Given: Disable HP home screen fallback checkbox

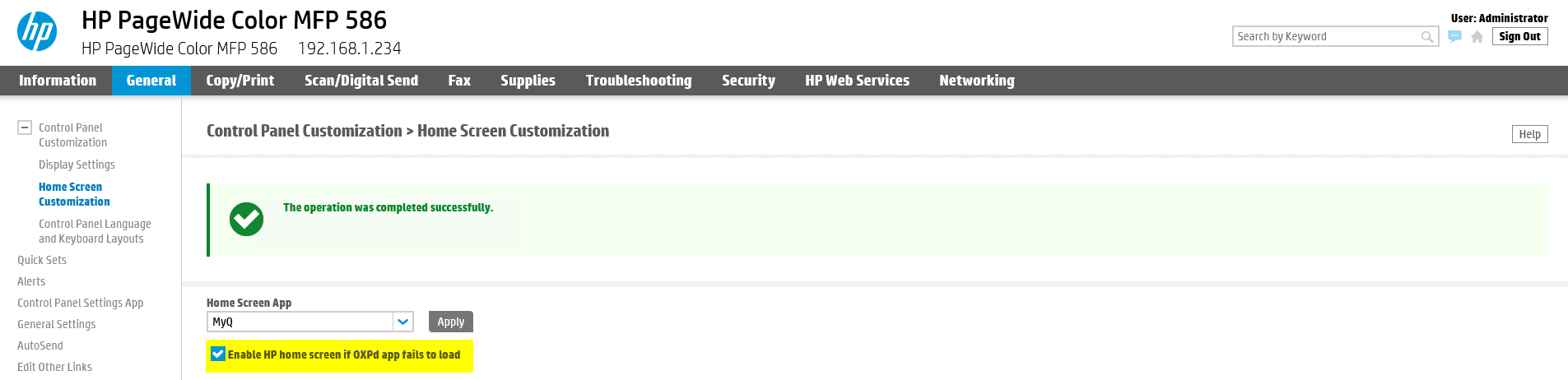Looking at the screenshot, I should click(218, 355).
